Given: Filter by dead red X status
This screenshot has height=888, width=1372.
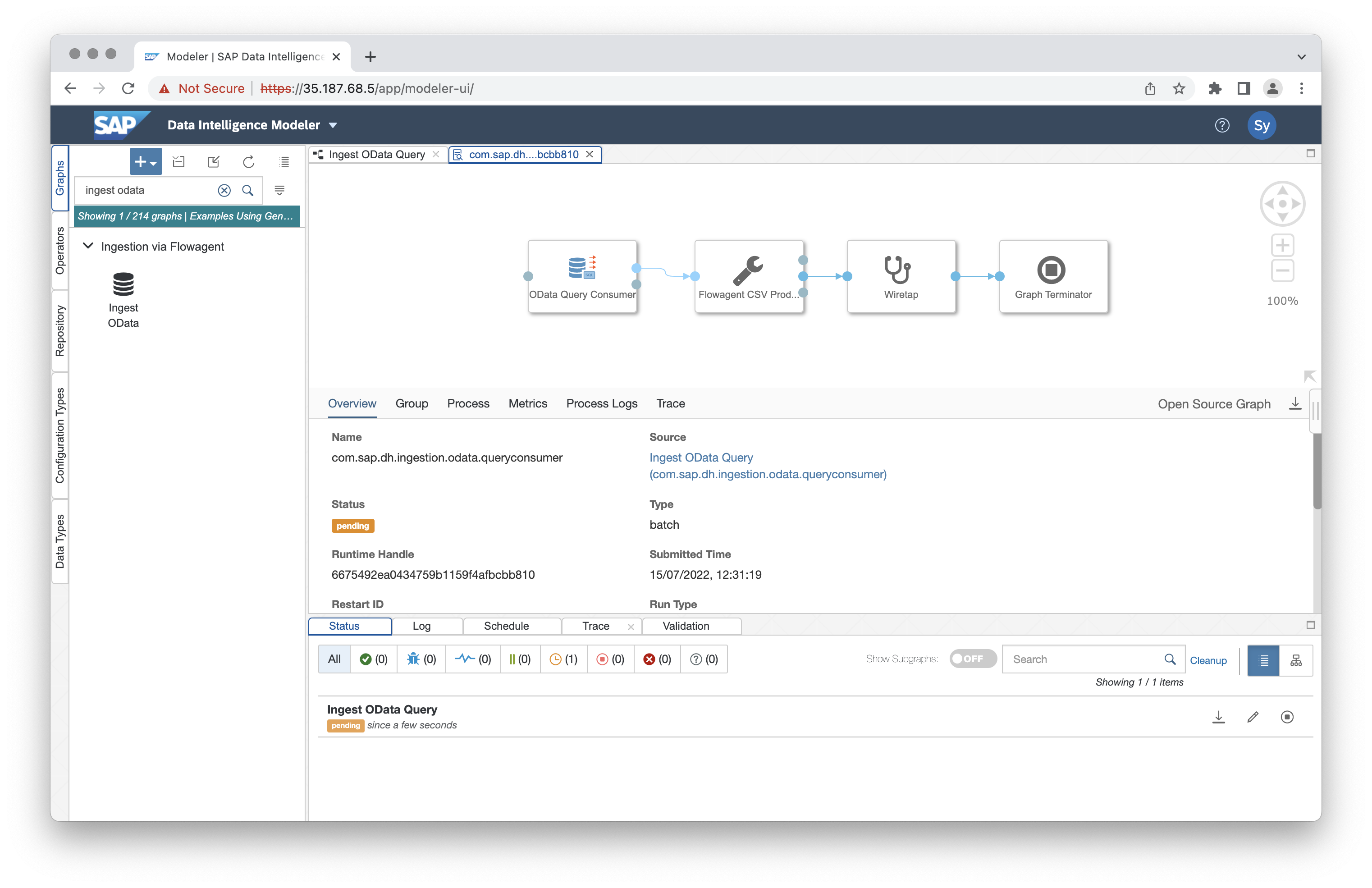Looking at the screenshot, I should [x=657, y=659].
